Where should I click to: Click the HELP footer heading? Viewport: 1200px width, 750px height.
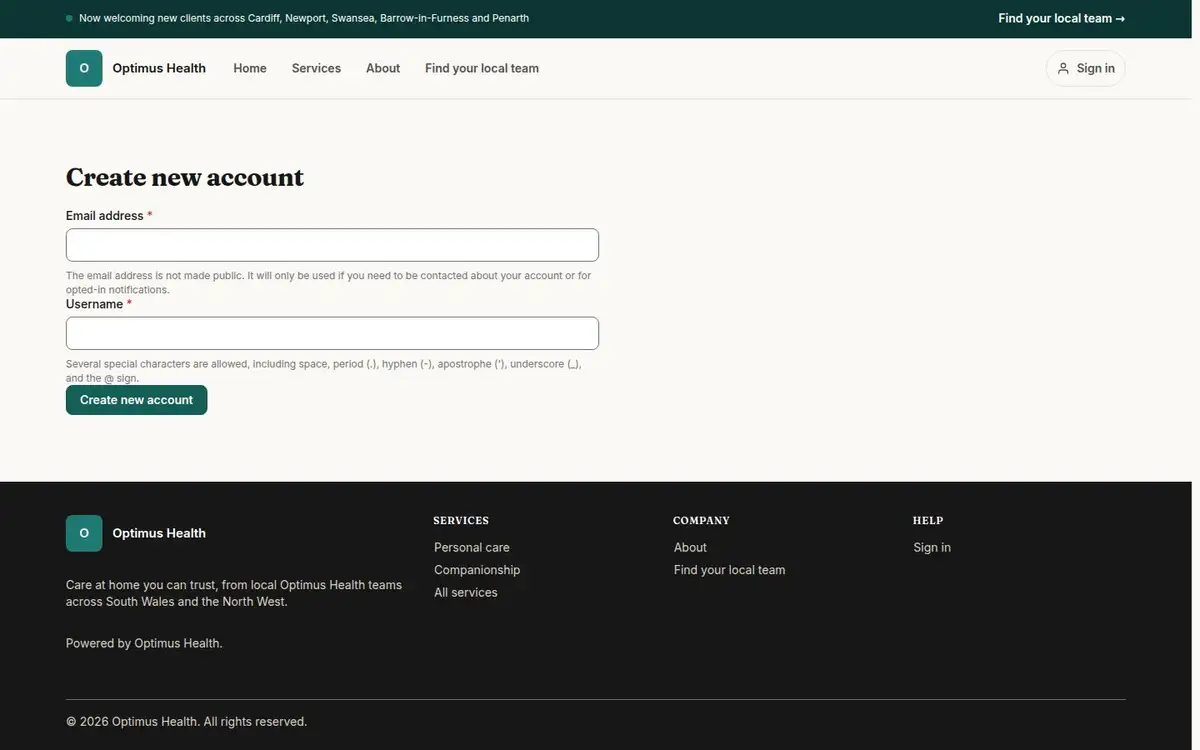click(x=928, y=520)
